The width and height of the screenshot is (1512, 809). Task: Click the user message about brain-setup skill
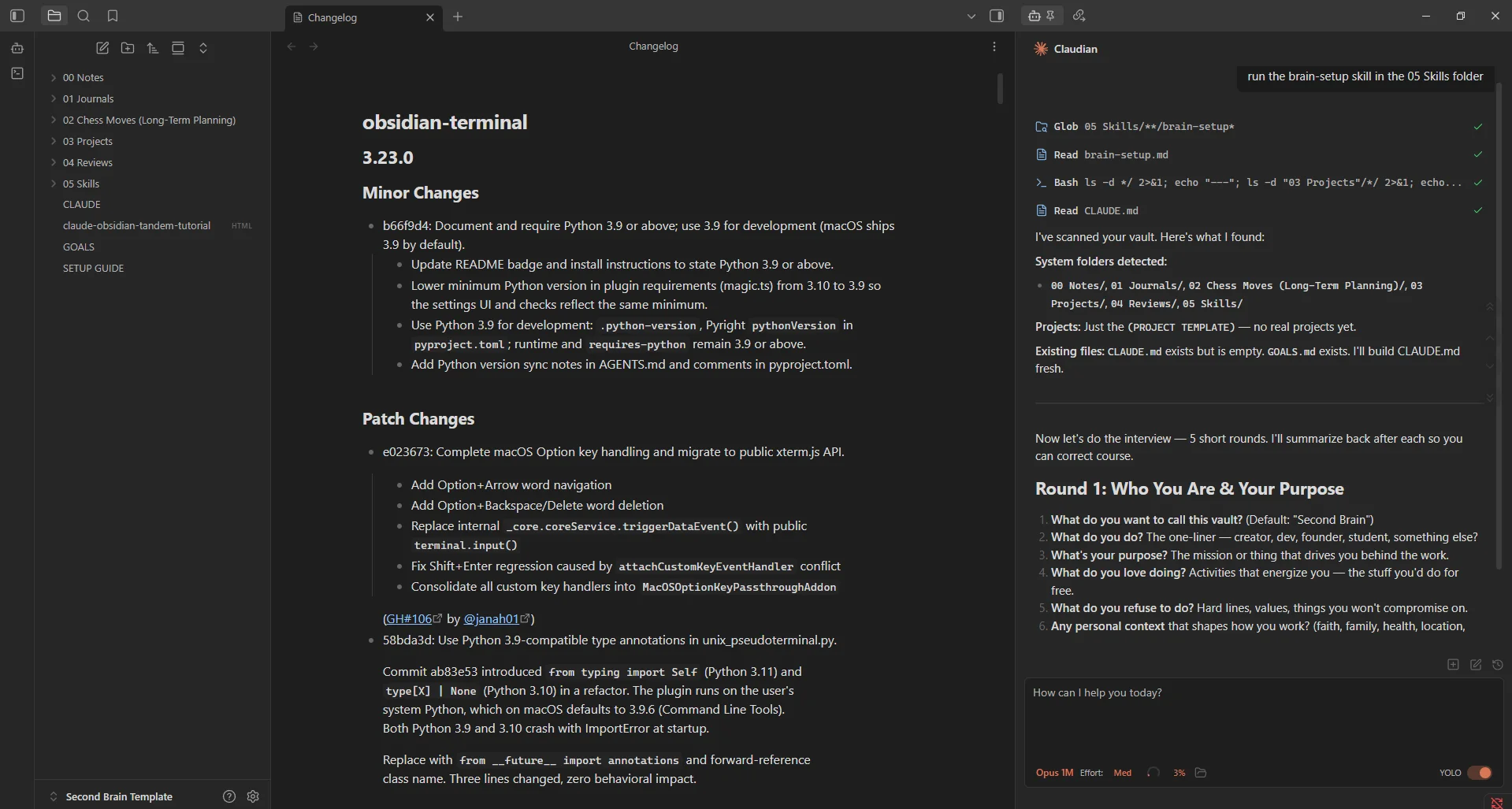click(1365, 76)
